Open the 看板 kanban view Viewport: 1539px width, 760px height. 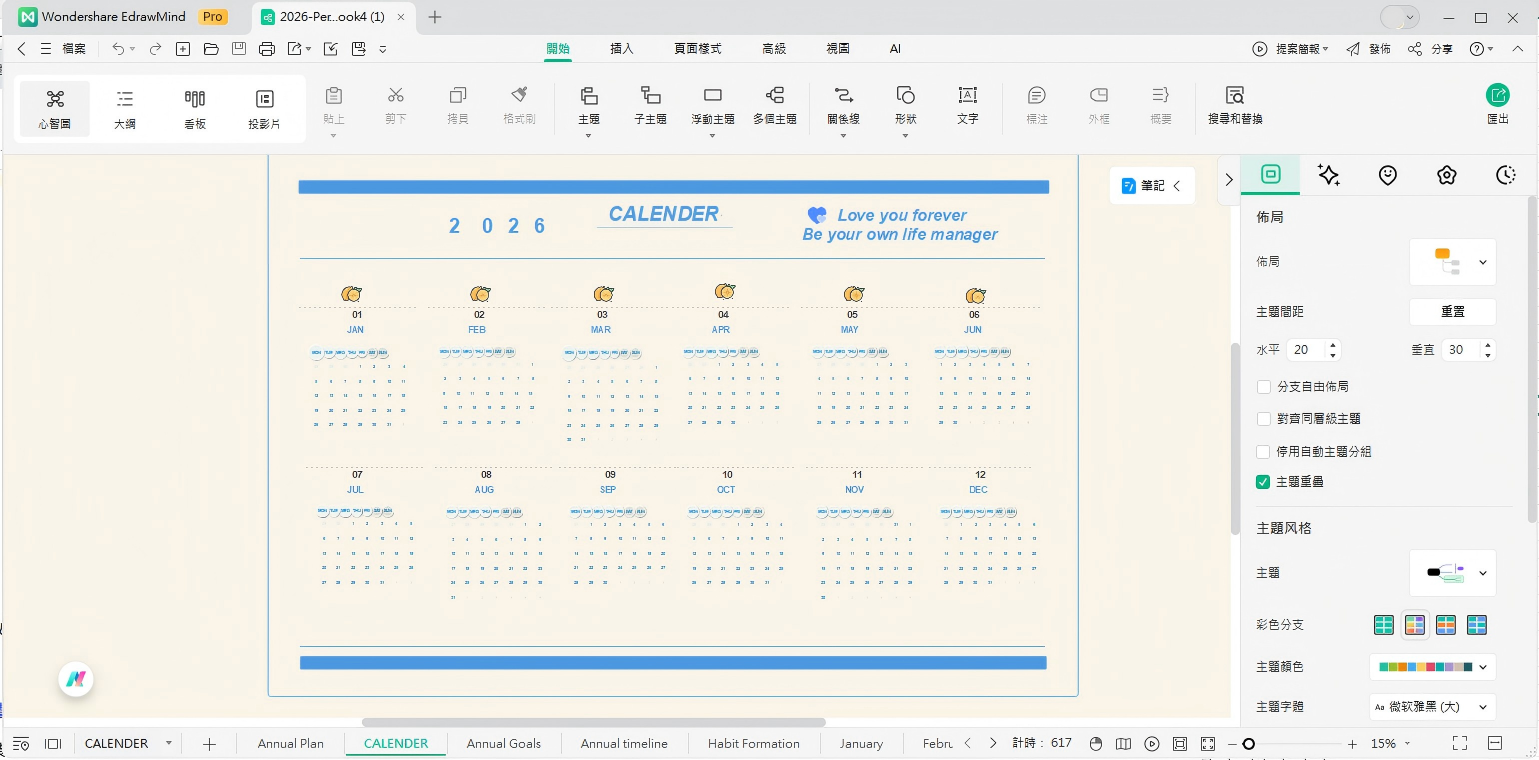pos(195,108)
